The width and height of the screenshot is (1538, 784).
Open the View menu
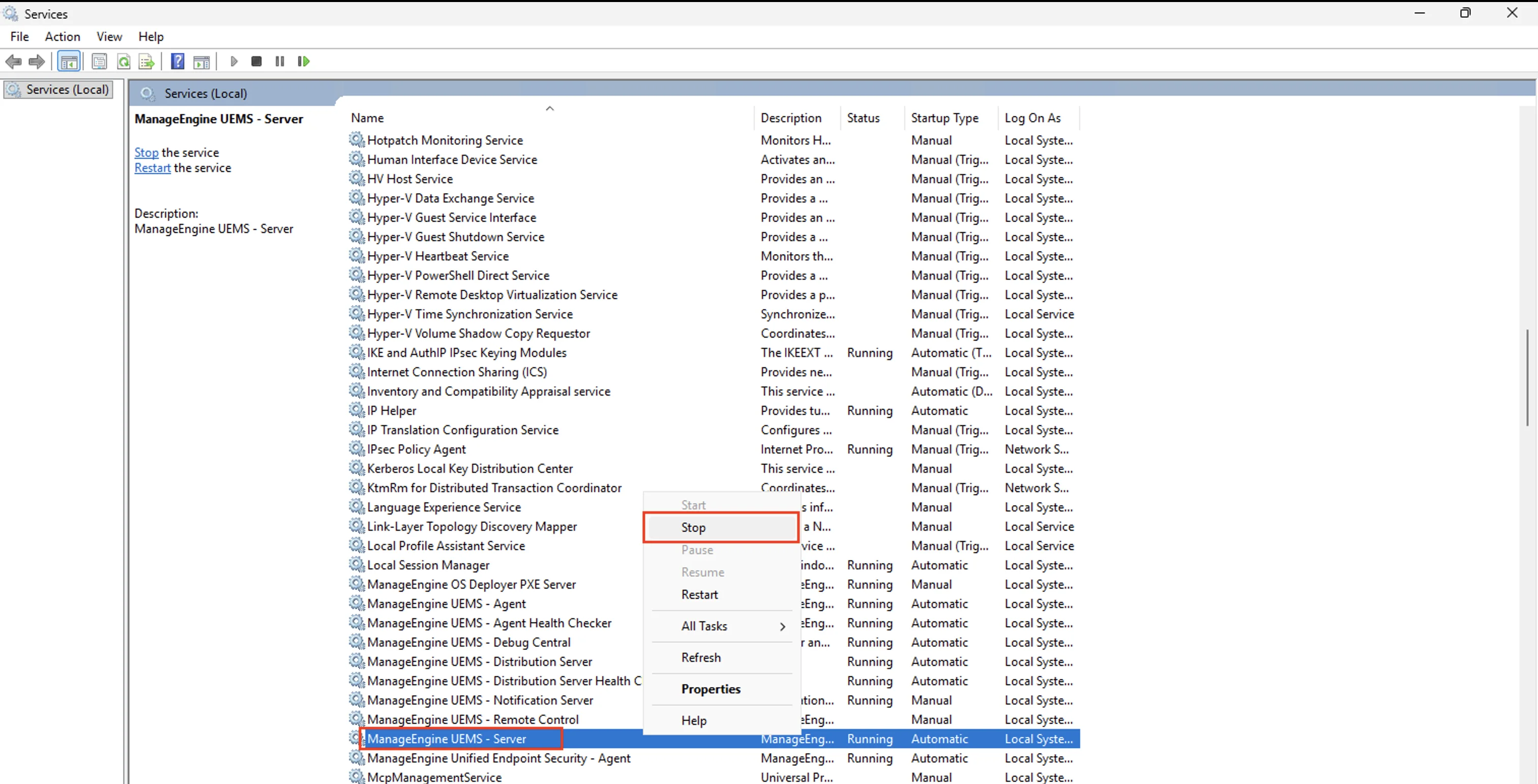click(x=109, y=37)
